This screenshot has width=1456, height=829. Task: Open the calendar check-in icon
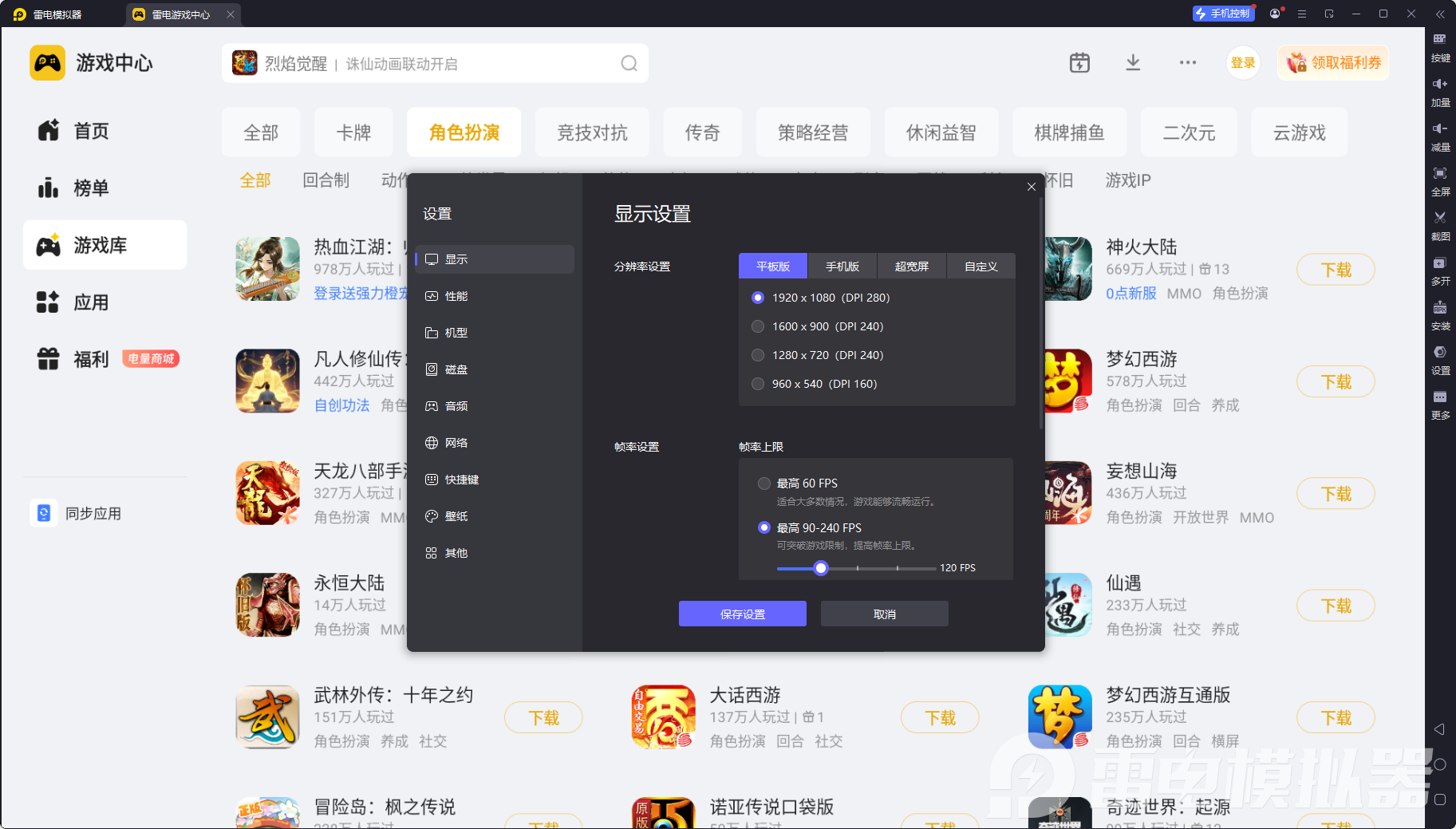[1079, 63]
